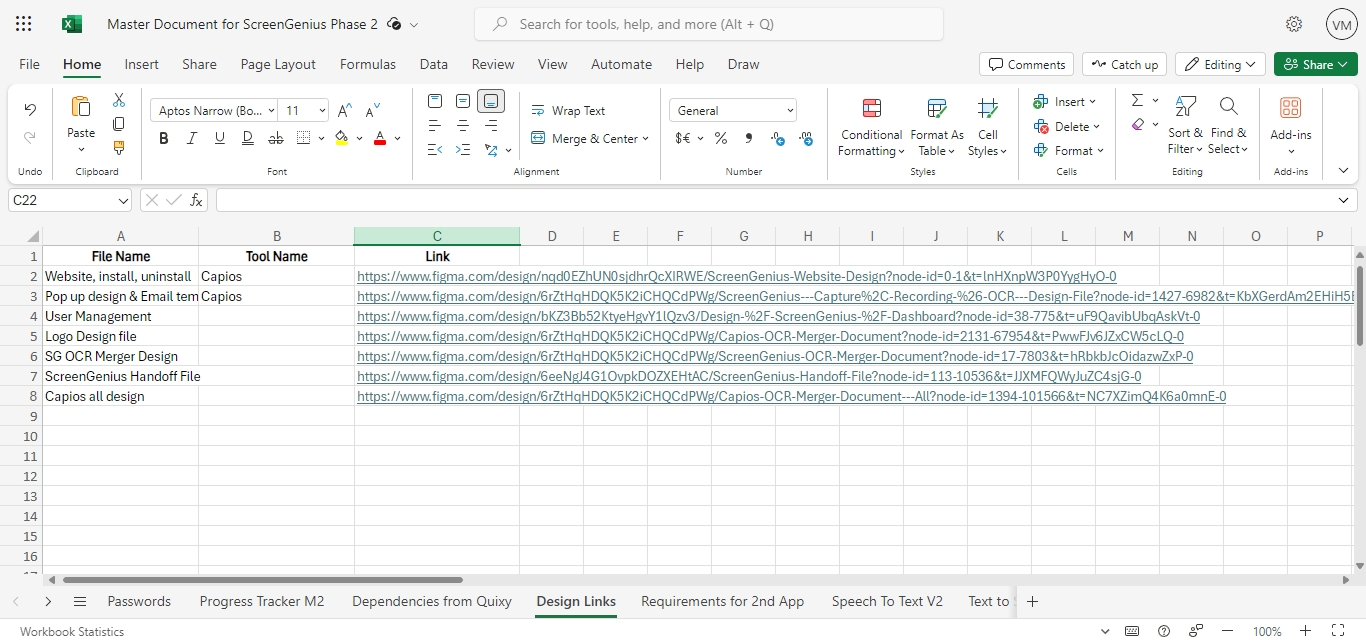Apply percent style number format
This screenshot has height=641, width=1366.
click(x=721, y=139)
